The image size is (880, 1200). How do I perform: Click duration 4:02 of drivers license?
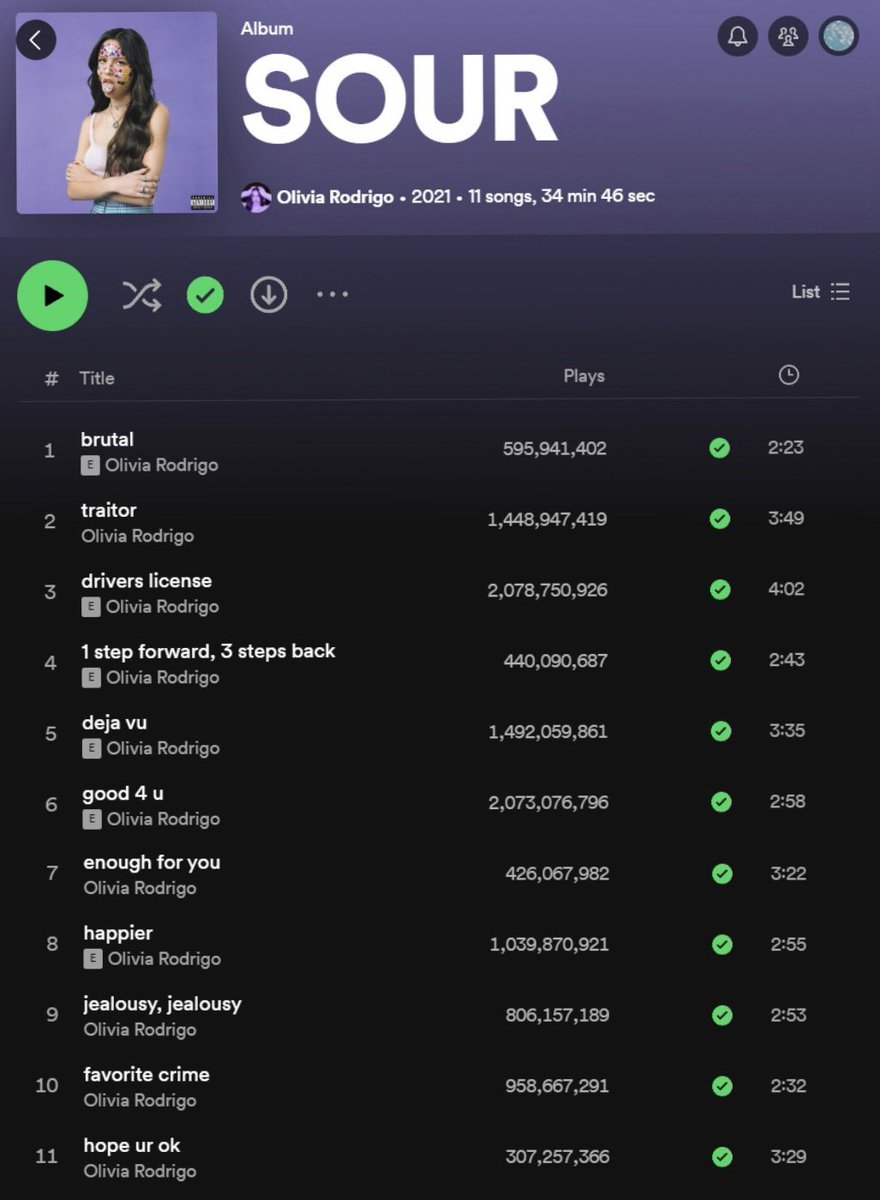[x=786, y=589]
